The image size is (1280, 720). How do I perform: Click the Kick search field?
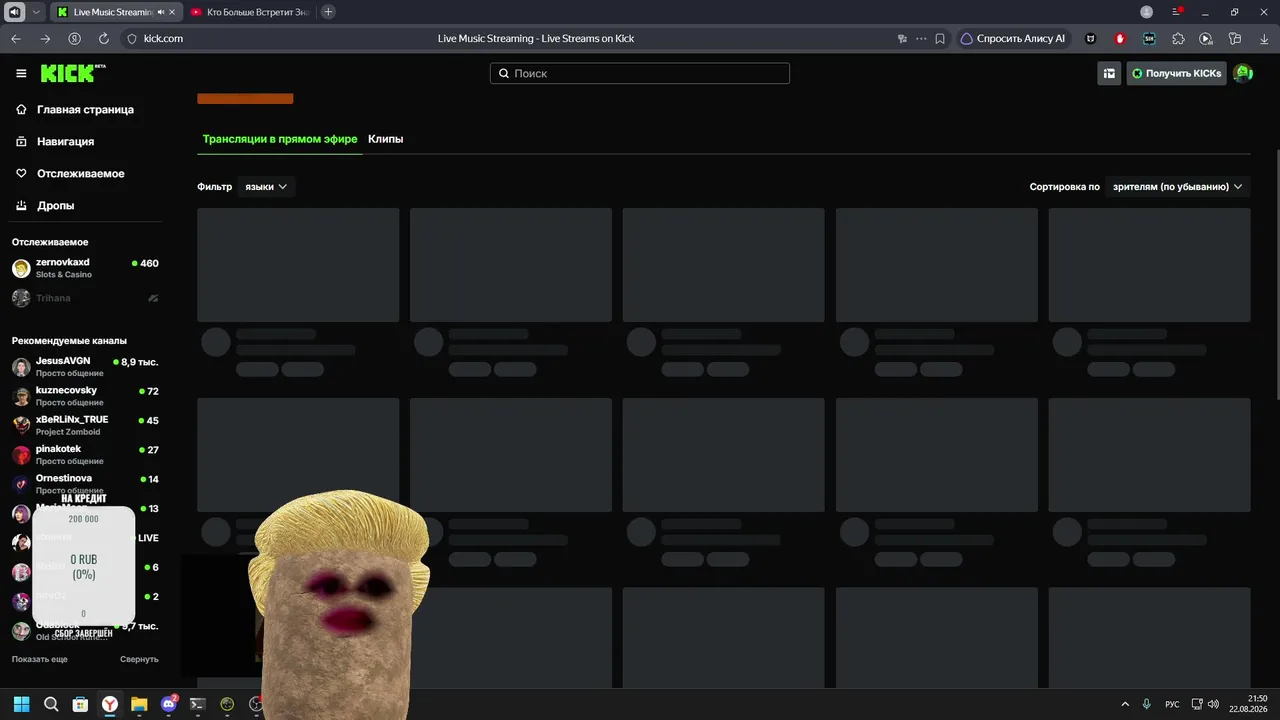pyautogui.click(x=640, y=73)
